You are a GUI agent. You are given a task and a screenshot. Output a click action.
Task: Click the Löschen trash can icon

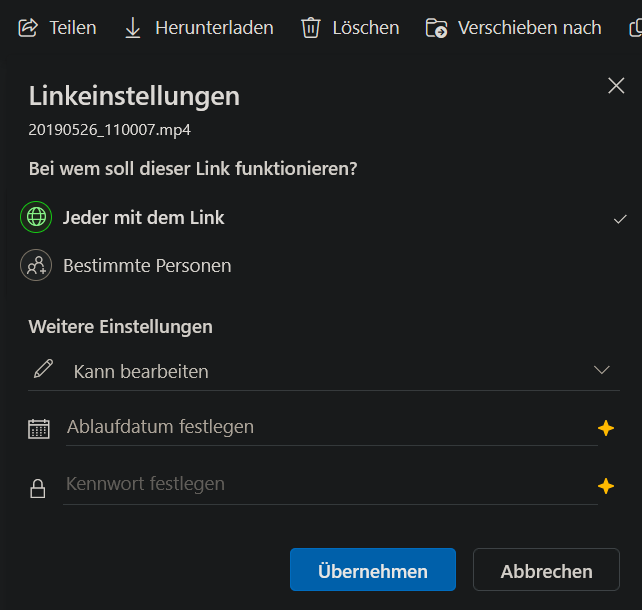click(311, 28)
